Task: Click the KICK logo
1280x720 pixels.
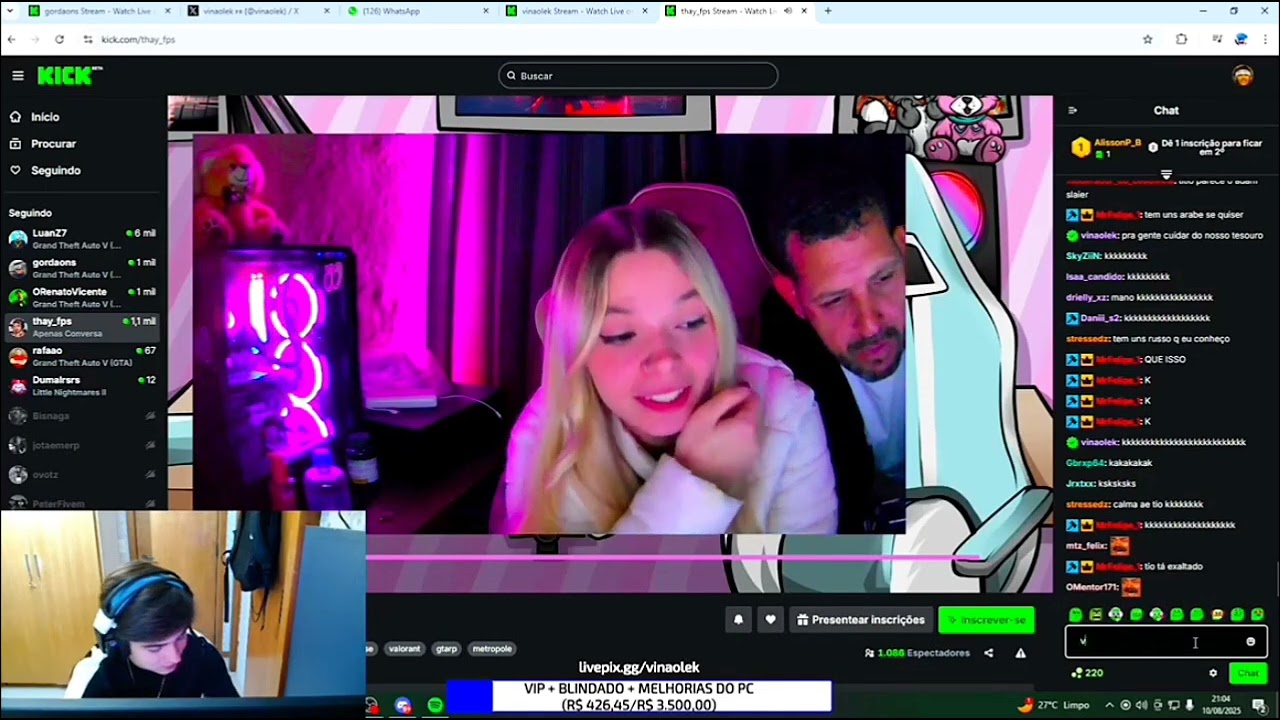Action: [x=69, y=75]
